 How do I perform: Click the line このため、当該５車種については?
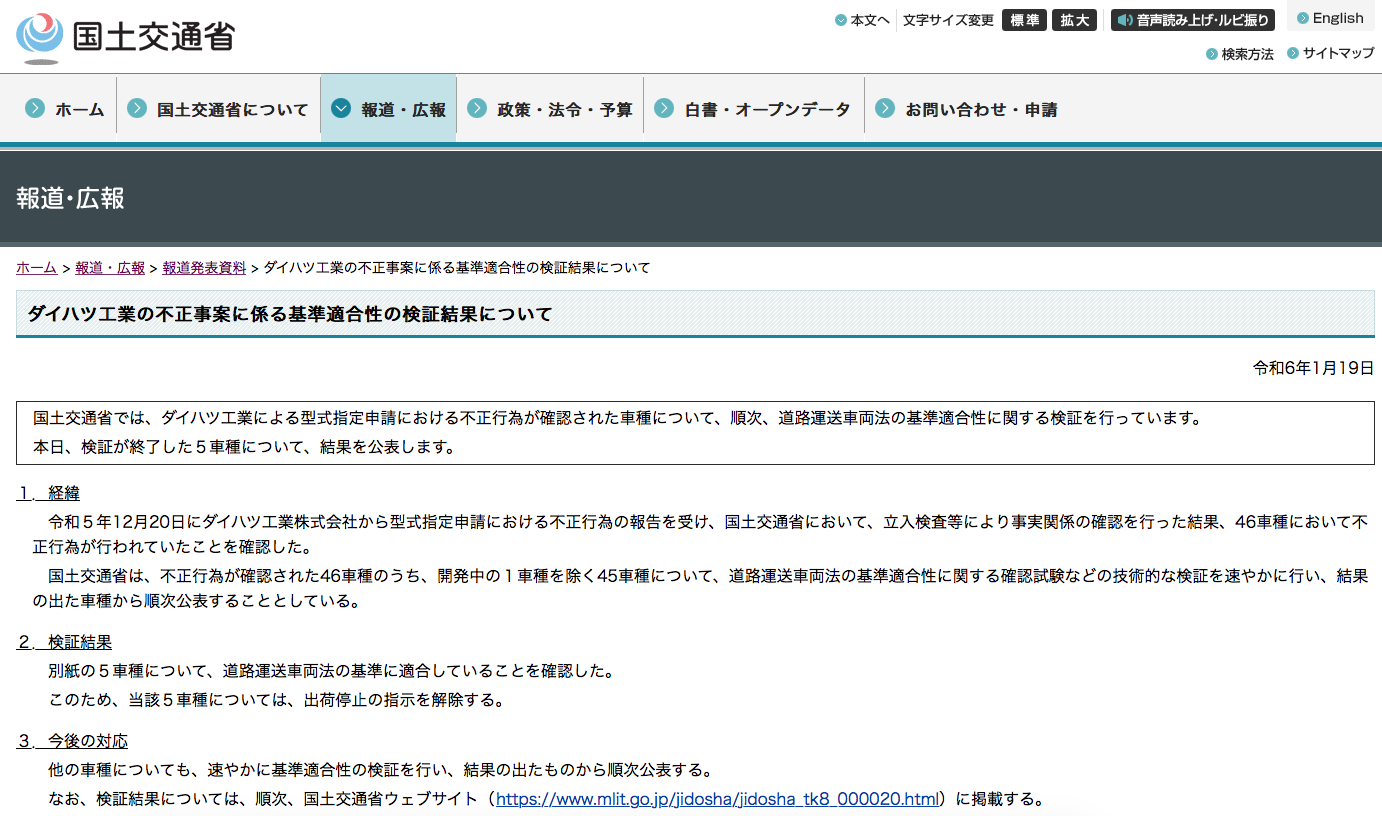[276, 700]
